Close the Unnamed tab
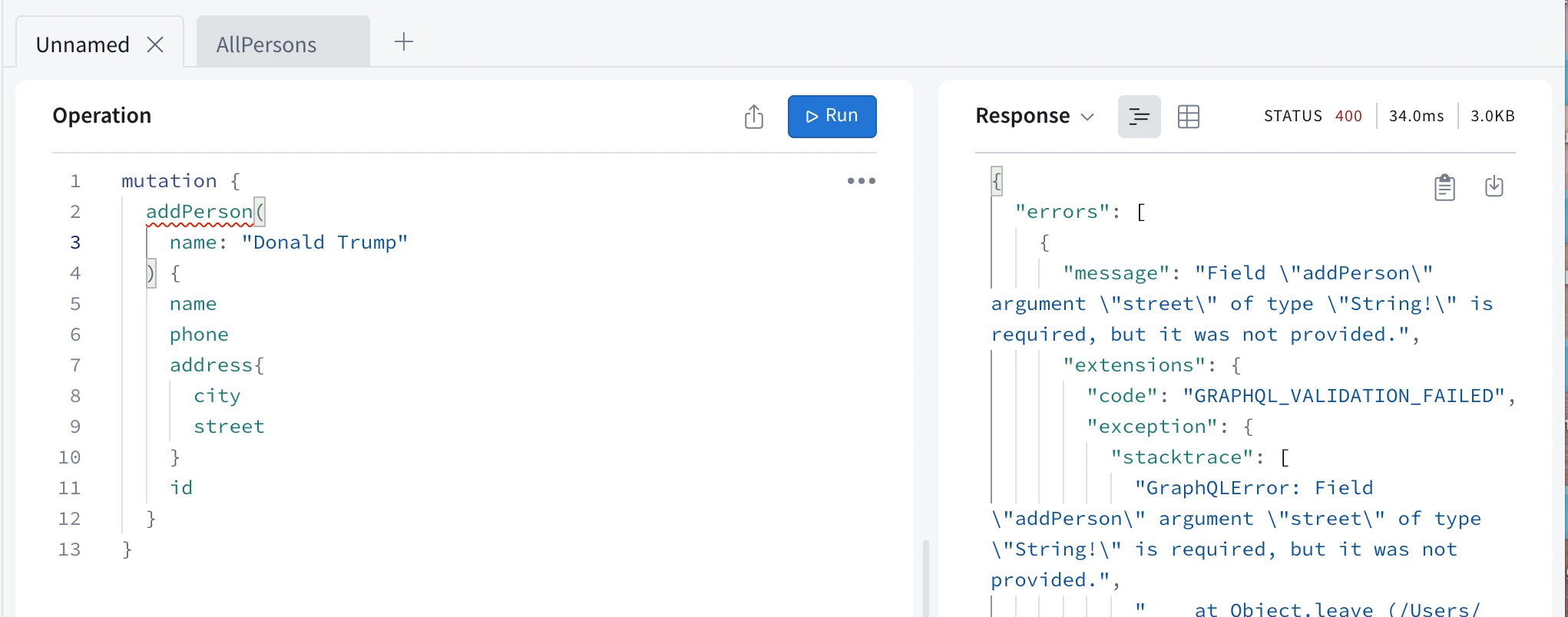1568x617 pixels. tap(155, 45)
